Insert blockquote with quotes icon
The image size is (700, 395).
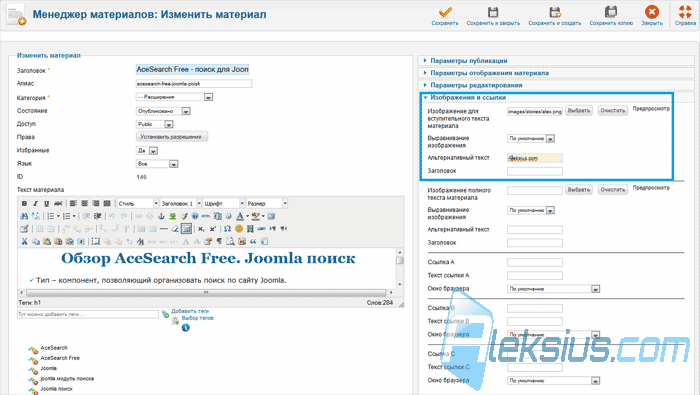coord(253,241)
